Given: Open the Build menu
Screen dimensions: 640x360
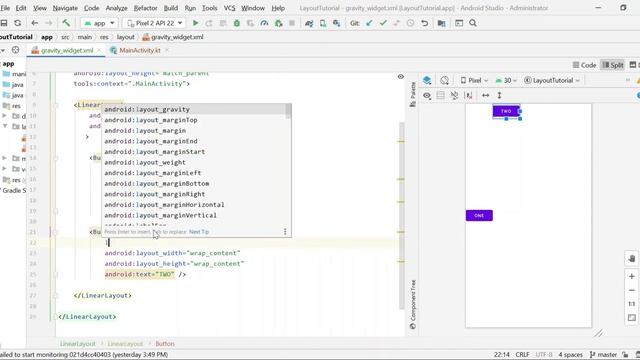Looking at the screenshot, I should coord(171,8).
